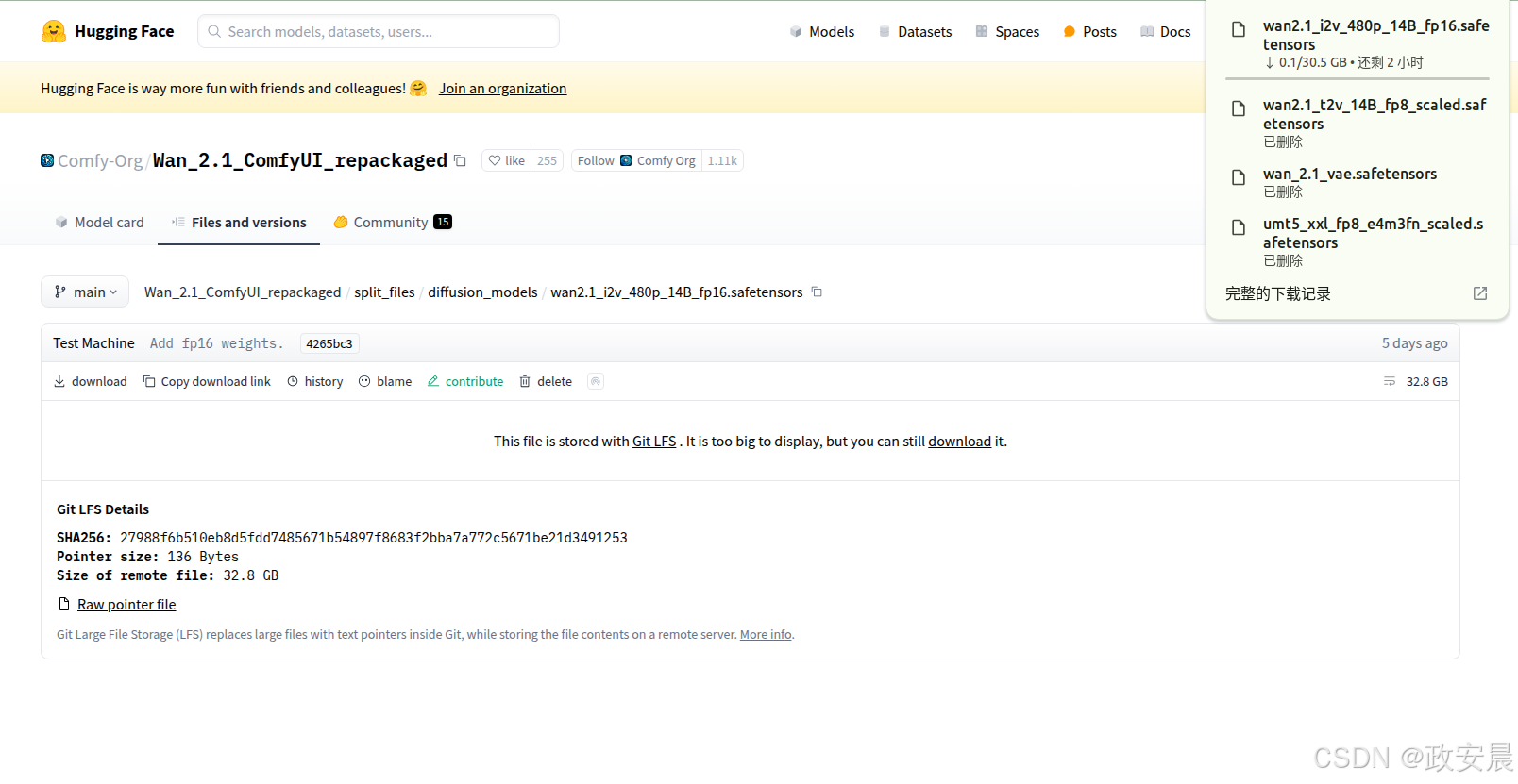This screenshot has height=784, width=1518.
Task: Click the Comfy-Org avatar icon before the repo name
Action: pos(47,160)
